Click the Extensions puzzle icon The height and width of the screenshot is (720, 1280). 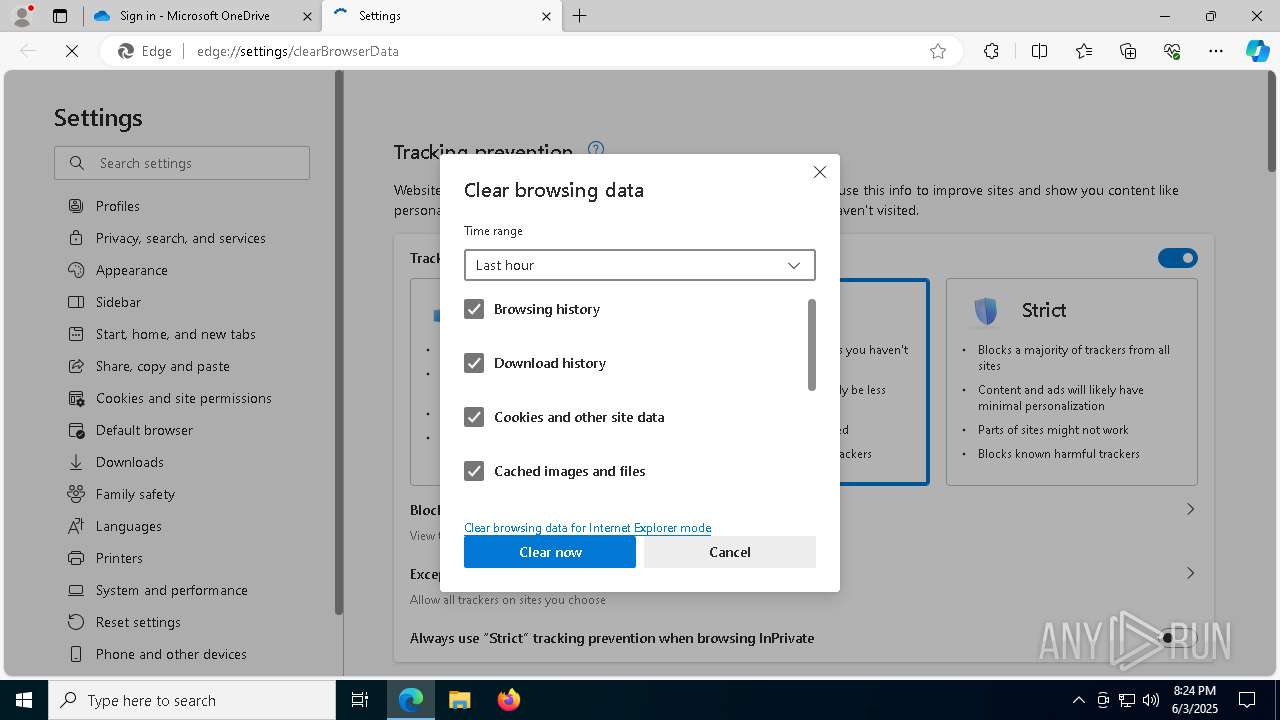tap(991, 51)
